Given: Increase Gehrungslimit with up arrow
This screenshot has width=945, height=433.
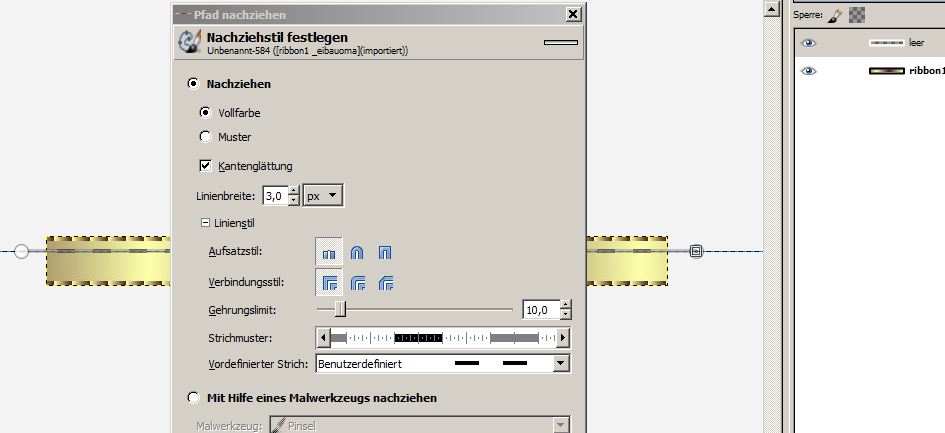Looking at the screenshot, I should pyautogui.click(x=565, y=305).
